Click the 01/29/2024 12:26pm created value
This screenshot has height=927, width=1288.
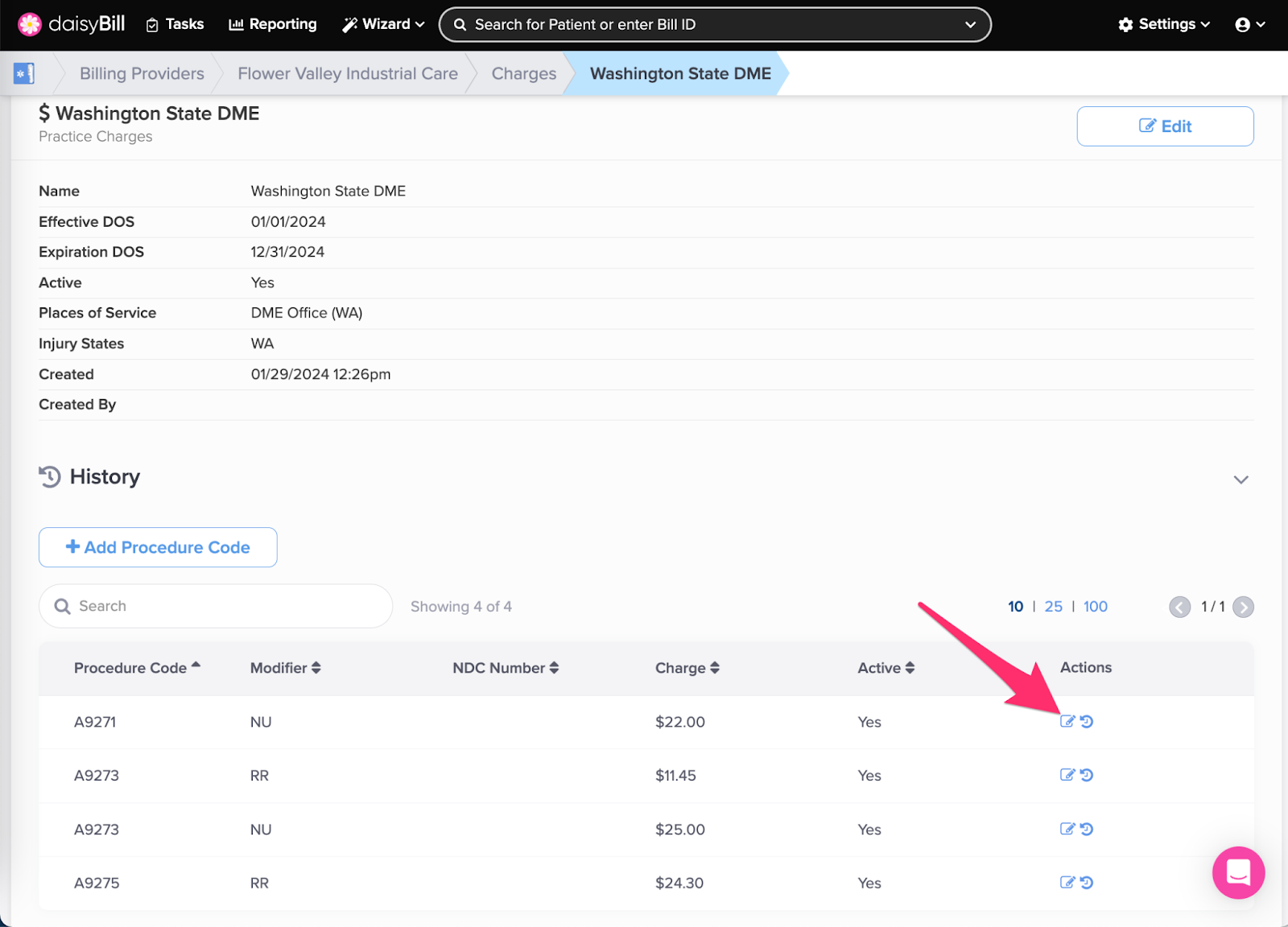coord(320,374)
